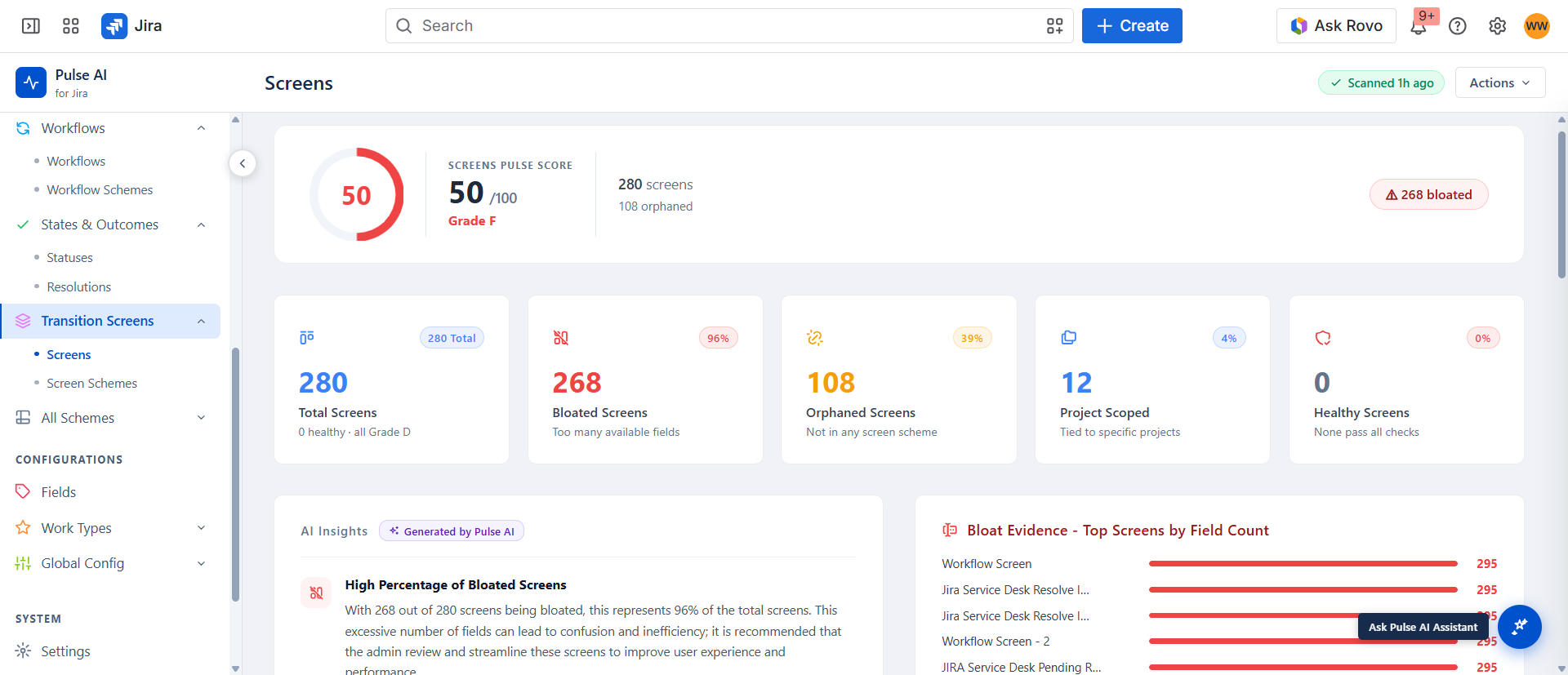
Task: Open Workflow Schemes in the sidebar
Action: [x=100, y=190]
